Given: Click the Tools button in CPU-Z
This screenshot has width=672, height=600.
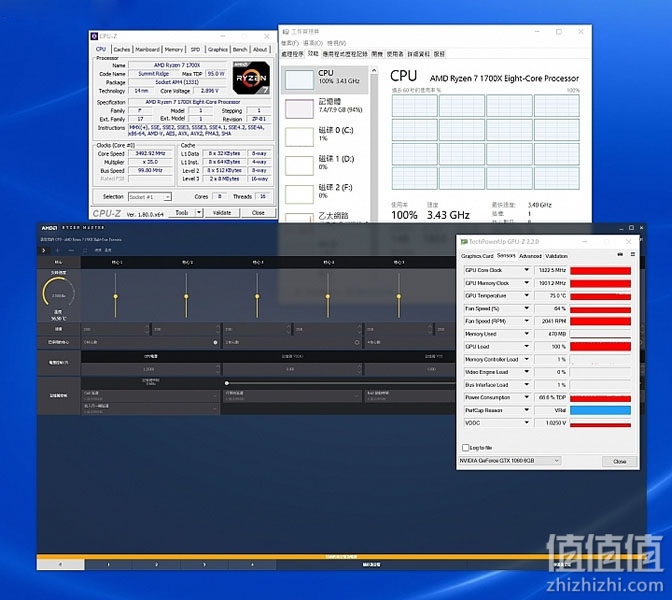Looking at the screenshot, I should (x=182, y=213).
